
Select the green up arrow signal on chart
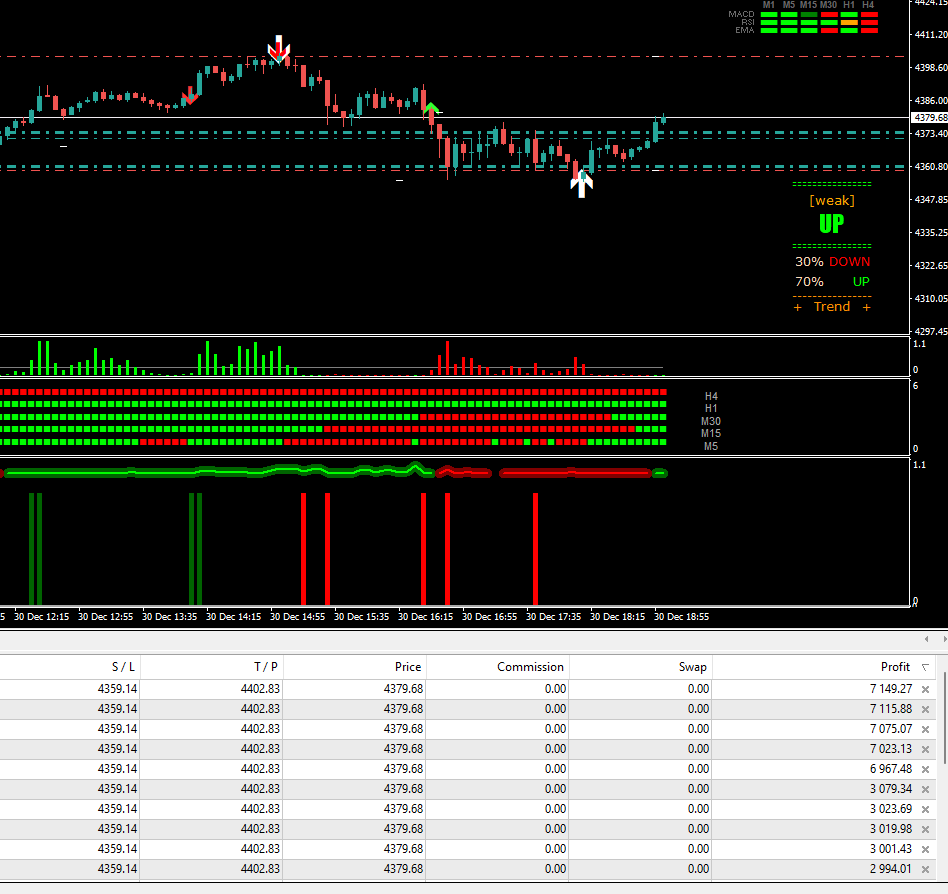[x=430, y=108]
